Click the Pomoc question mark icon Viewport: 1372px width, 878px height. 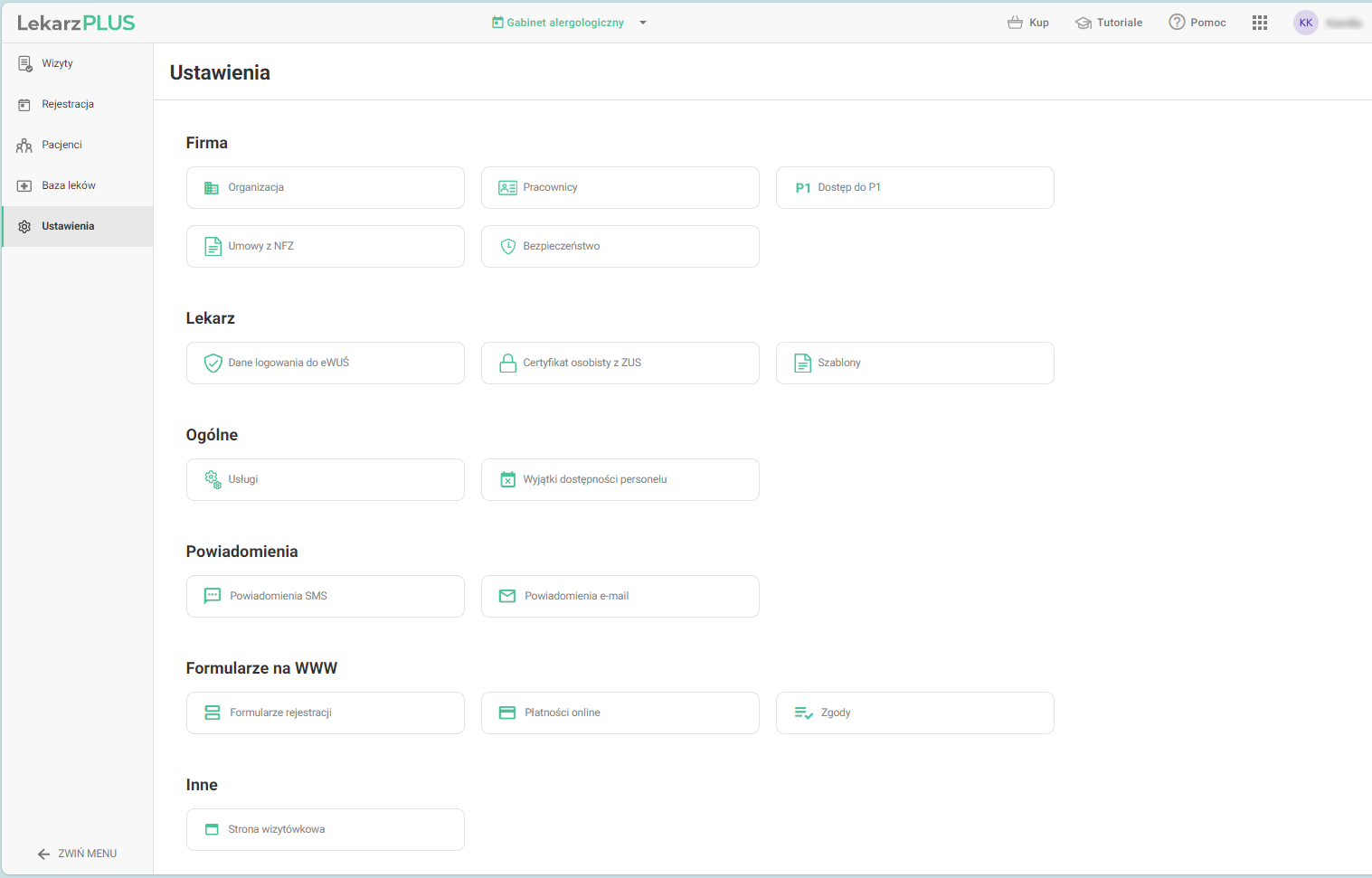coord(1177,23)
